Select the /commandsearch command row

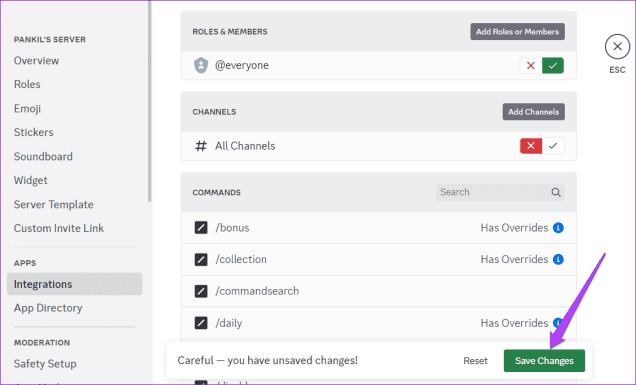pos(378,291)
